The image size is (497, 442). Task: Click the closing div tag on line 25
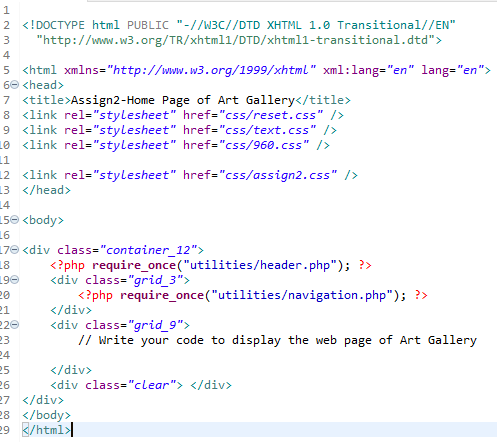[x=71, y=370]
